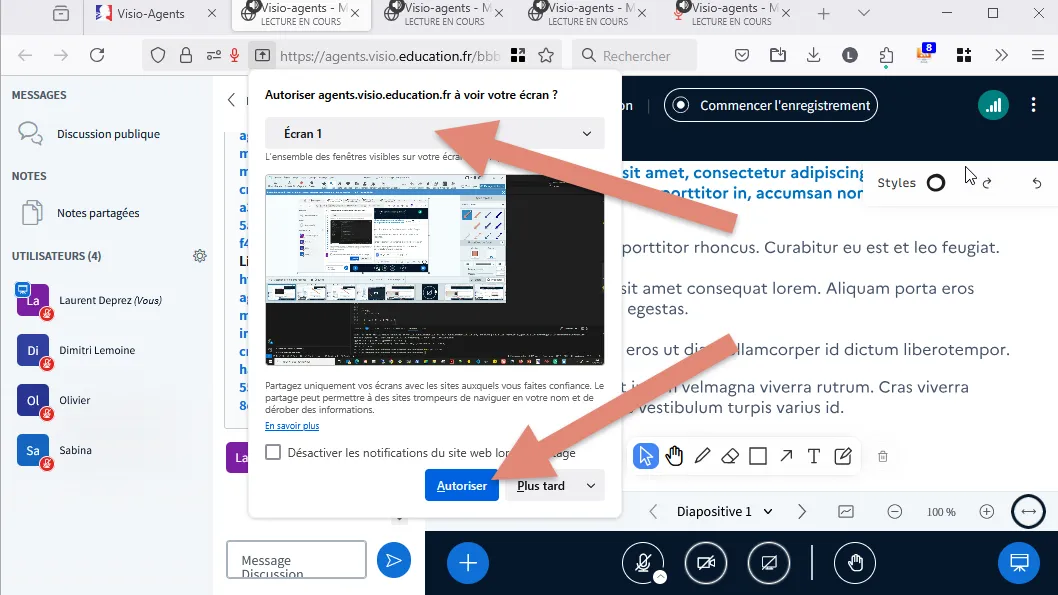Zoom in on the presentation
The image size is (1058, 595).
coord(986,511)
